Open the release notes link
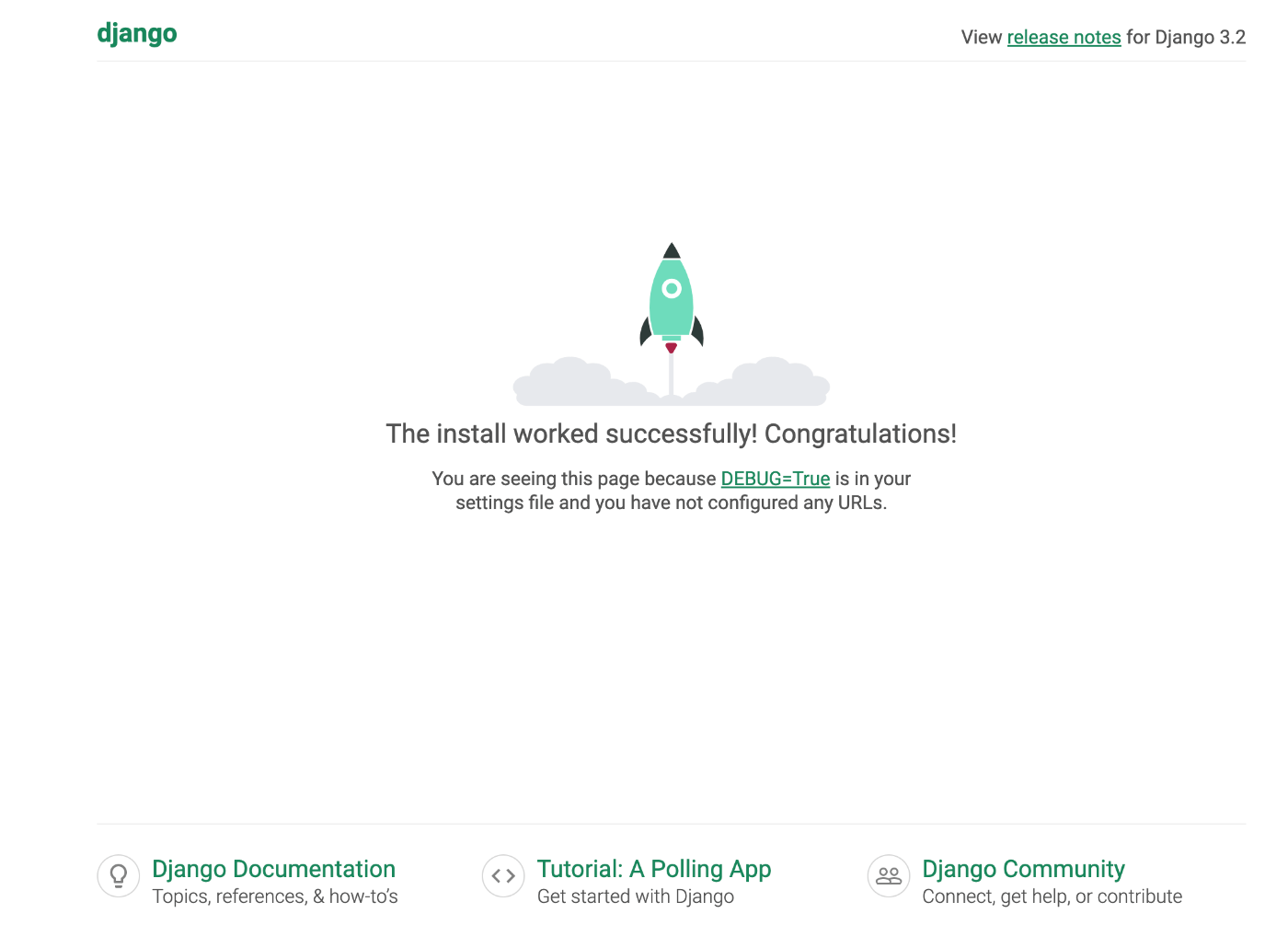Image resolution: width=1288 pixels, height=925 pixels. pyautogui.click(x=1064, y=38)
